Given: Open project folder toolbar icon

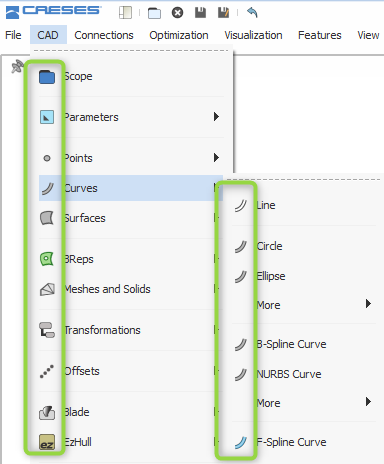Looking at the screenshot, I should coord(154,13).
